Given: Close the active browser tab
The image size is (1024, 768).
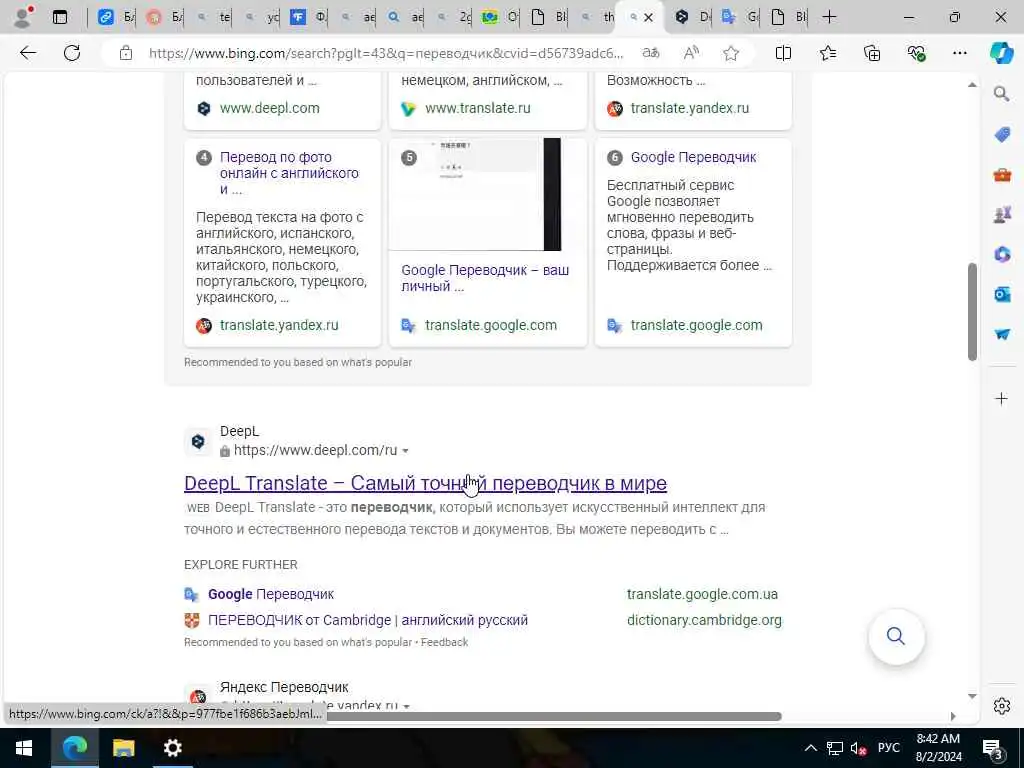Looking at the screenshot, I should pyautogui.click(x=648, y=18).
